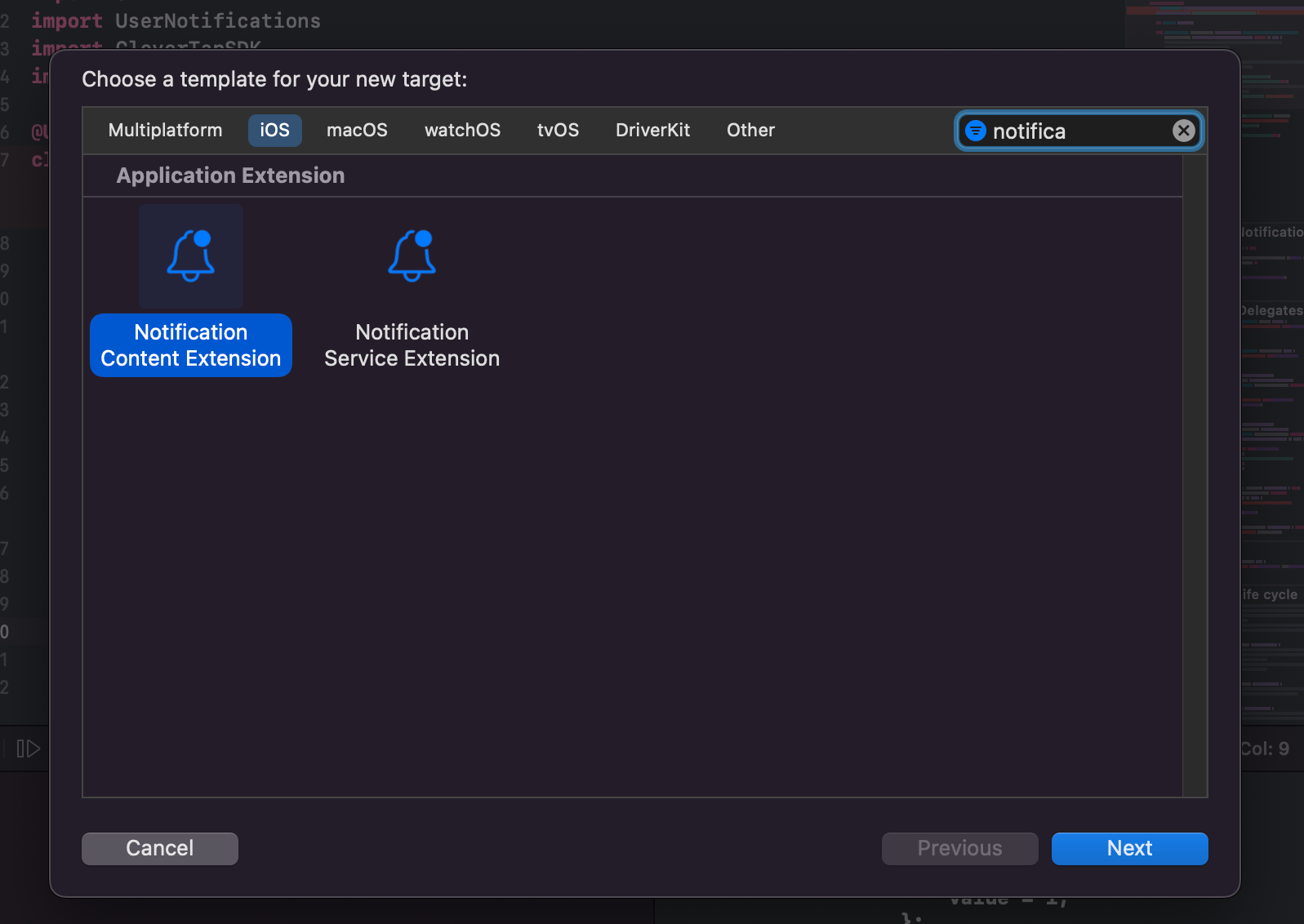Click Next to continue
Viewport: 1304px width, 924px height.
pos(1129,849)
